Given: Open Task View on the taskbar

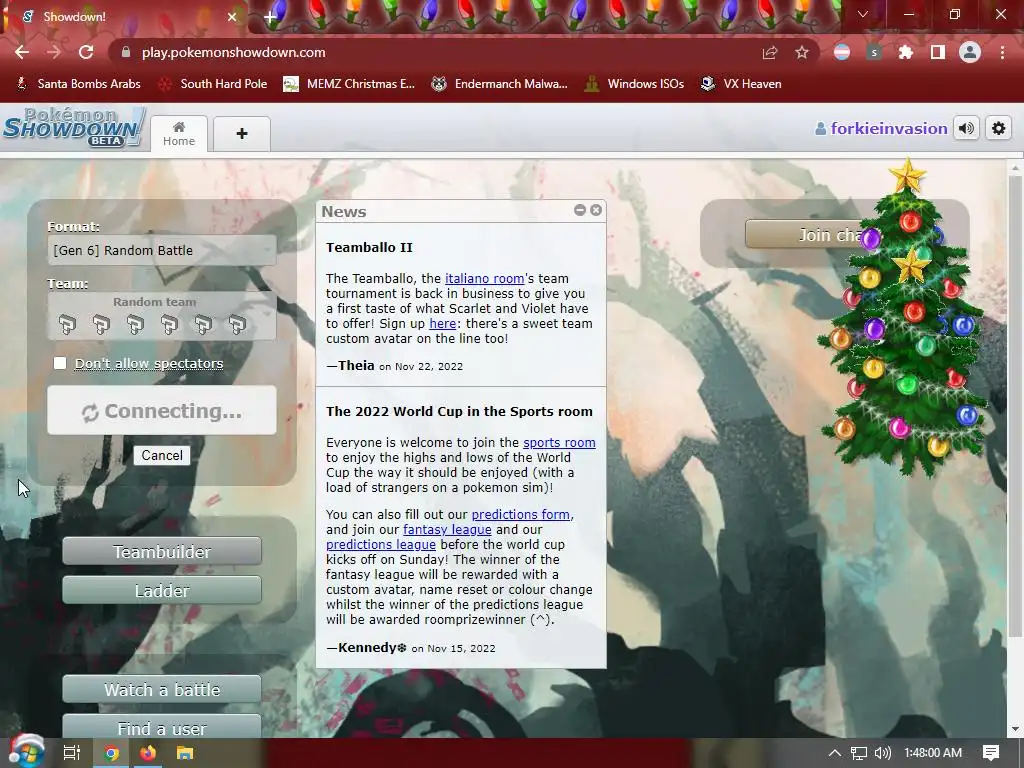Looking at the screenshot, I should pos(72,753).
